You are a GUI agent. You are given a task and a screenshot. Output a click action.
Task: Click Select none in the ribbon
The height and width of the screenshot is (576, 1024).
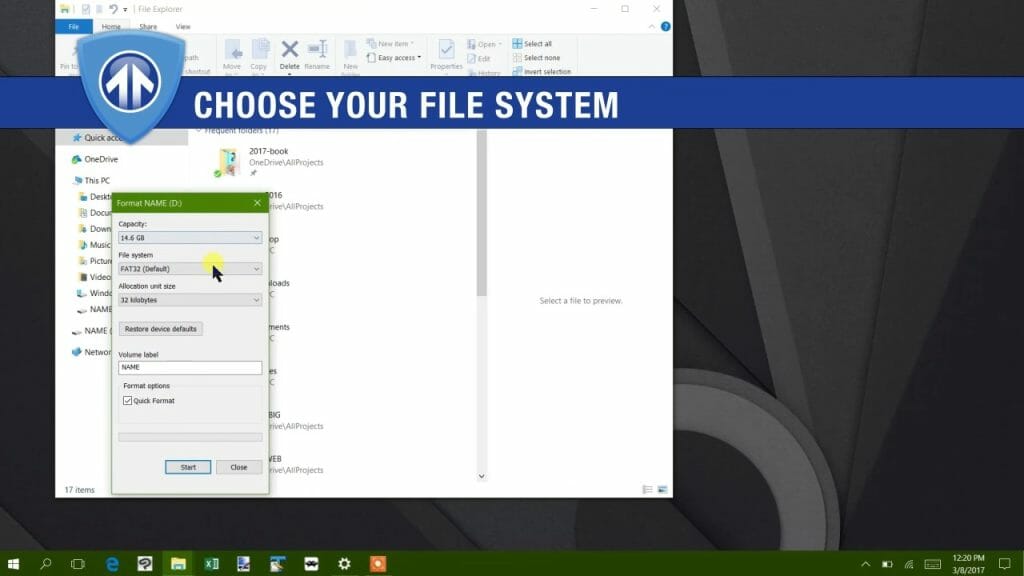pyautogui.click(x=536, y=57)
